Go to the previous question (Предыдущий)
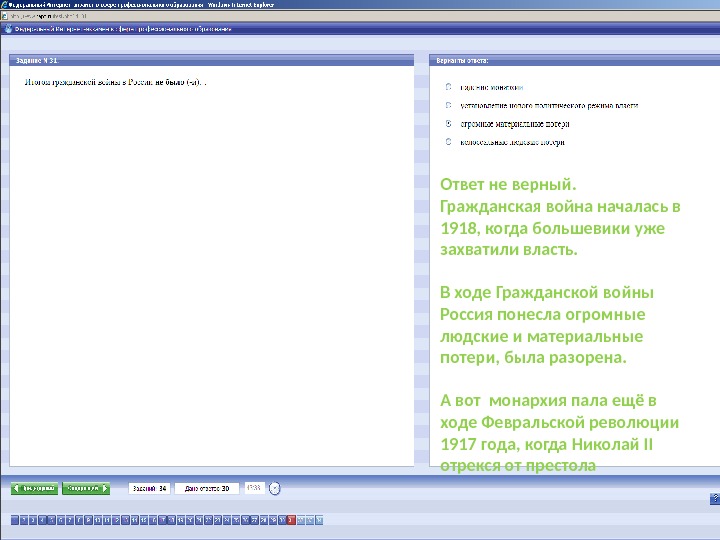Screen dimensions: 720x540 [x=34, y=488]
